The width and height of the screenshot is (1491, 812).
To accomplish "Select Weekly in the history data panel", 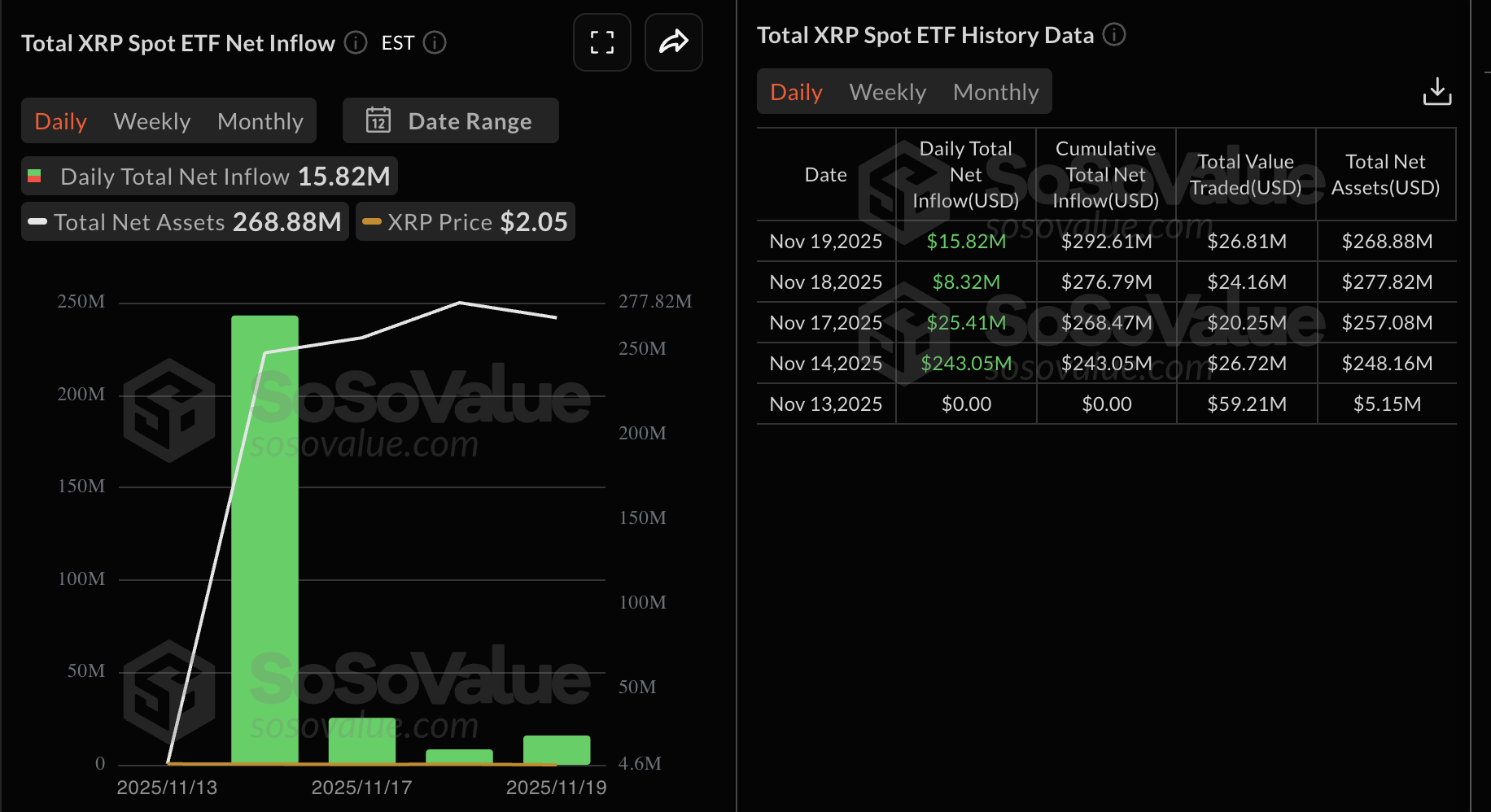I will [887, 91].
